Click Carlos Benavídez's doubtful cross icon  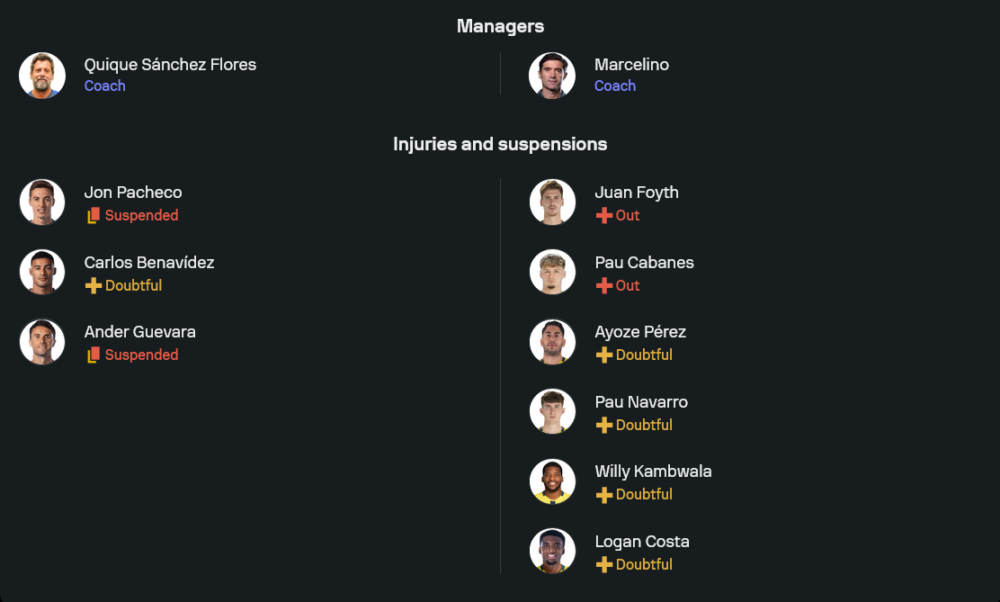93,286
